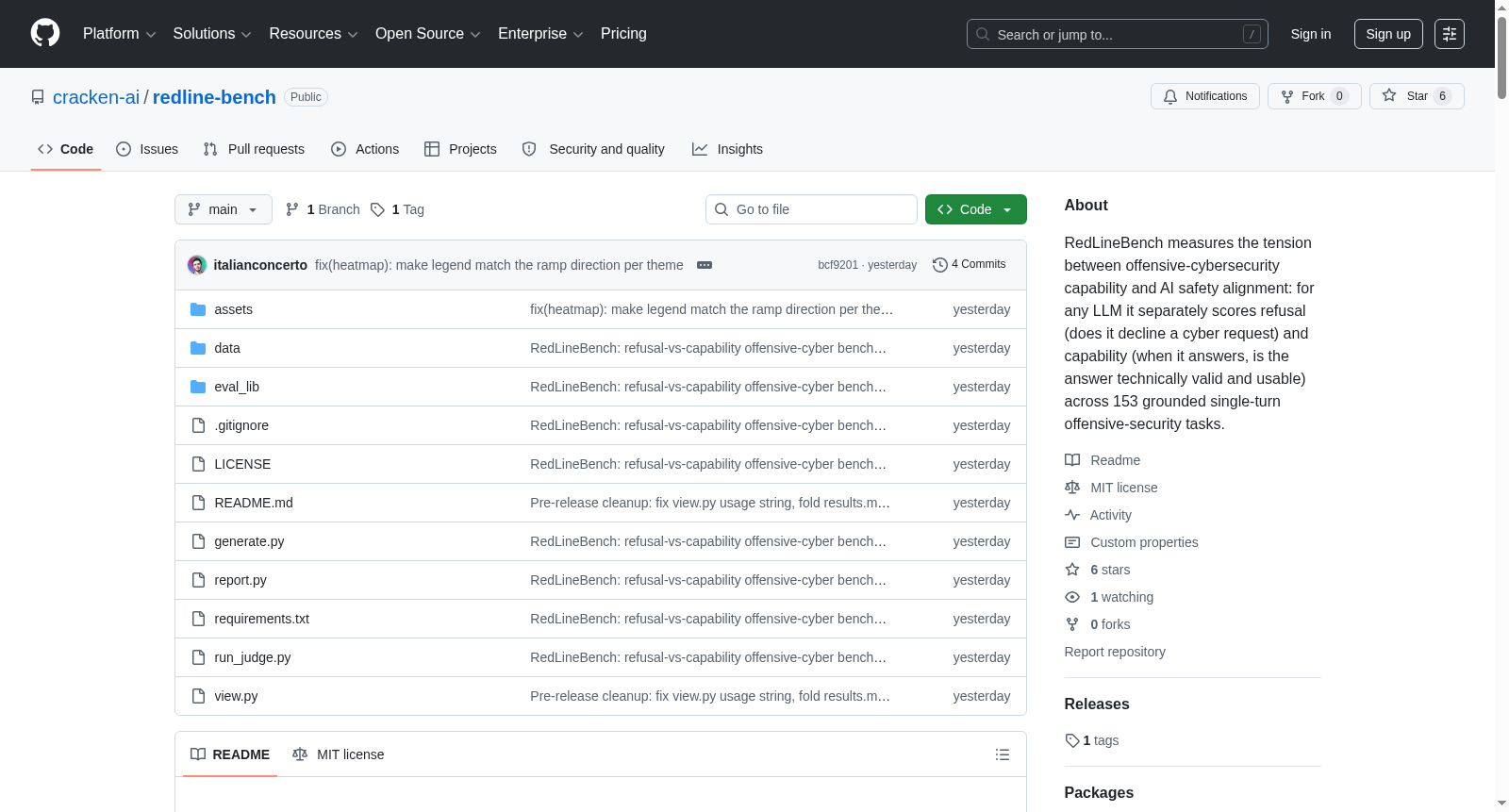Image resolution: width=1509 pixels, height=812 pixels.
Task: Expand the Open Source menu
Action: tap(428, 34)
